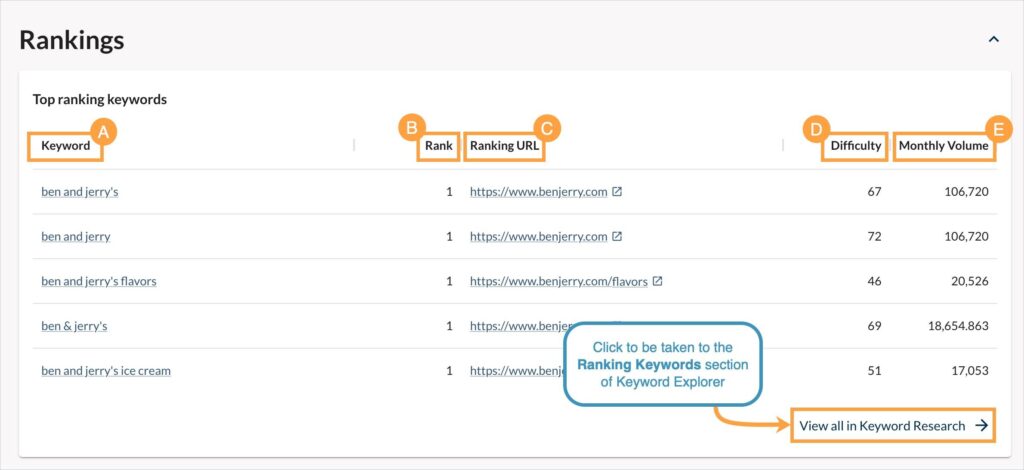This screenshot has height=470, width=1024.
Task: Open the "ben & jerry's" keyword link
Action: coord(74,326)
